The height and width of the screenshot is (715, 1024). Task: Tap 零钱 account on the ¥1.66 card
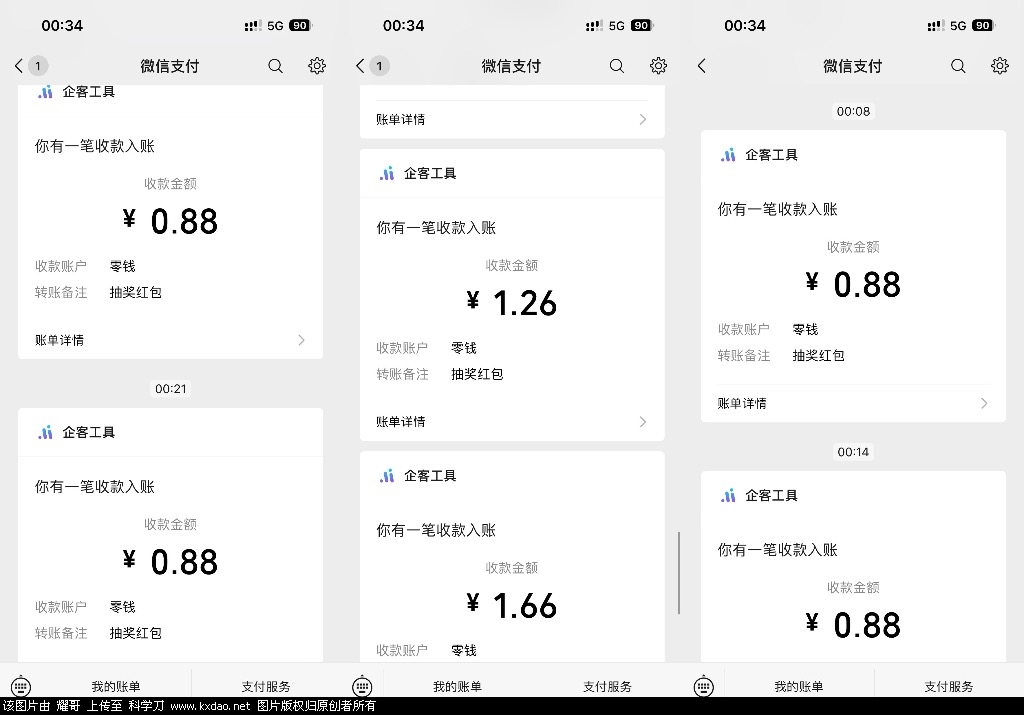coord(464,650)
